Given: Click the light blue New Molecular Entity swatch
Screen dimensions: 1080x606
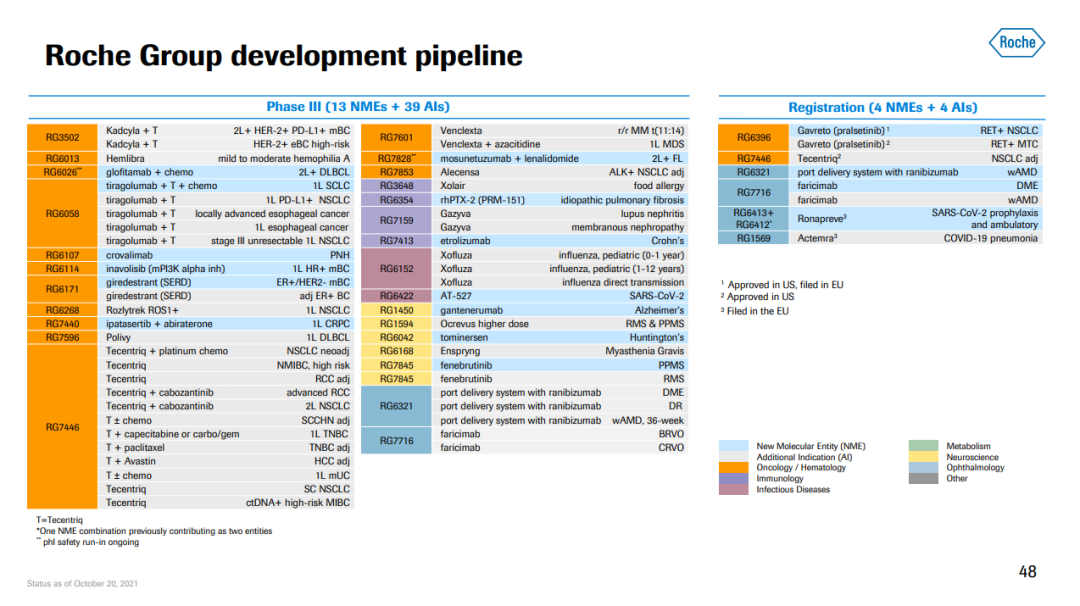Looking at the screenshot, I should click(734, 446).
